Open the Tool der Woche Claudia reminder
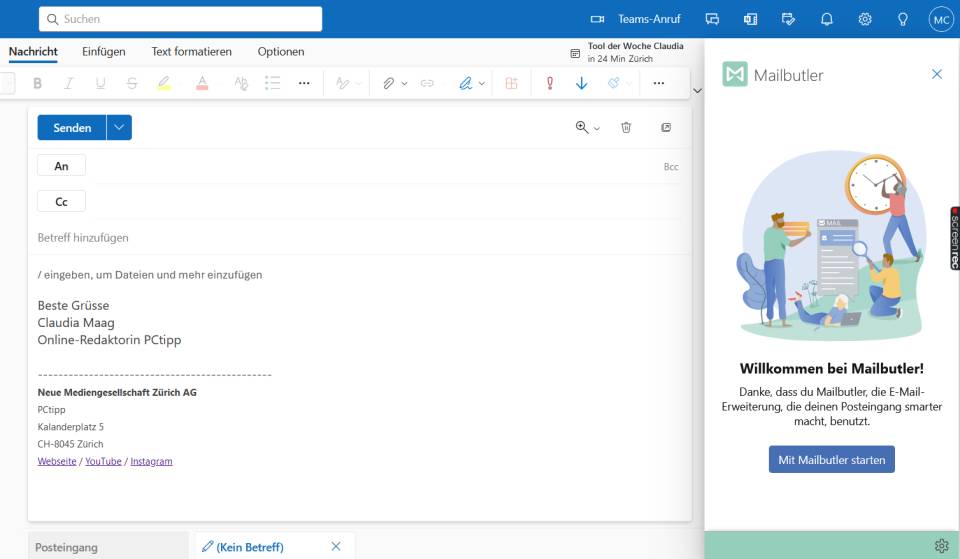Viewport: 960px width, 559px height. tap(628, 52)
